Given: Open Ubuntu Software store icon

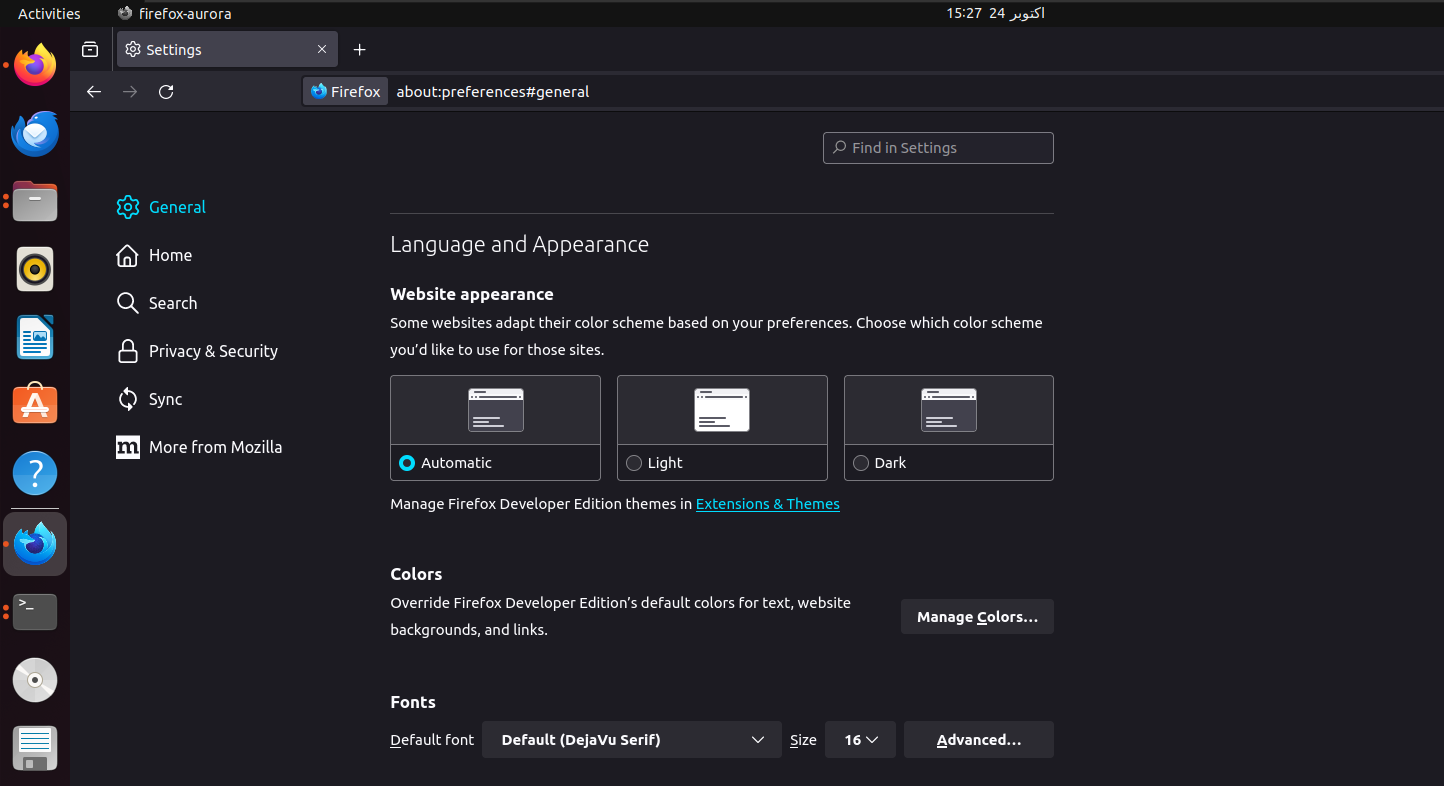Looking at the screenshot, I should (x=35, y=404).
